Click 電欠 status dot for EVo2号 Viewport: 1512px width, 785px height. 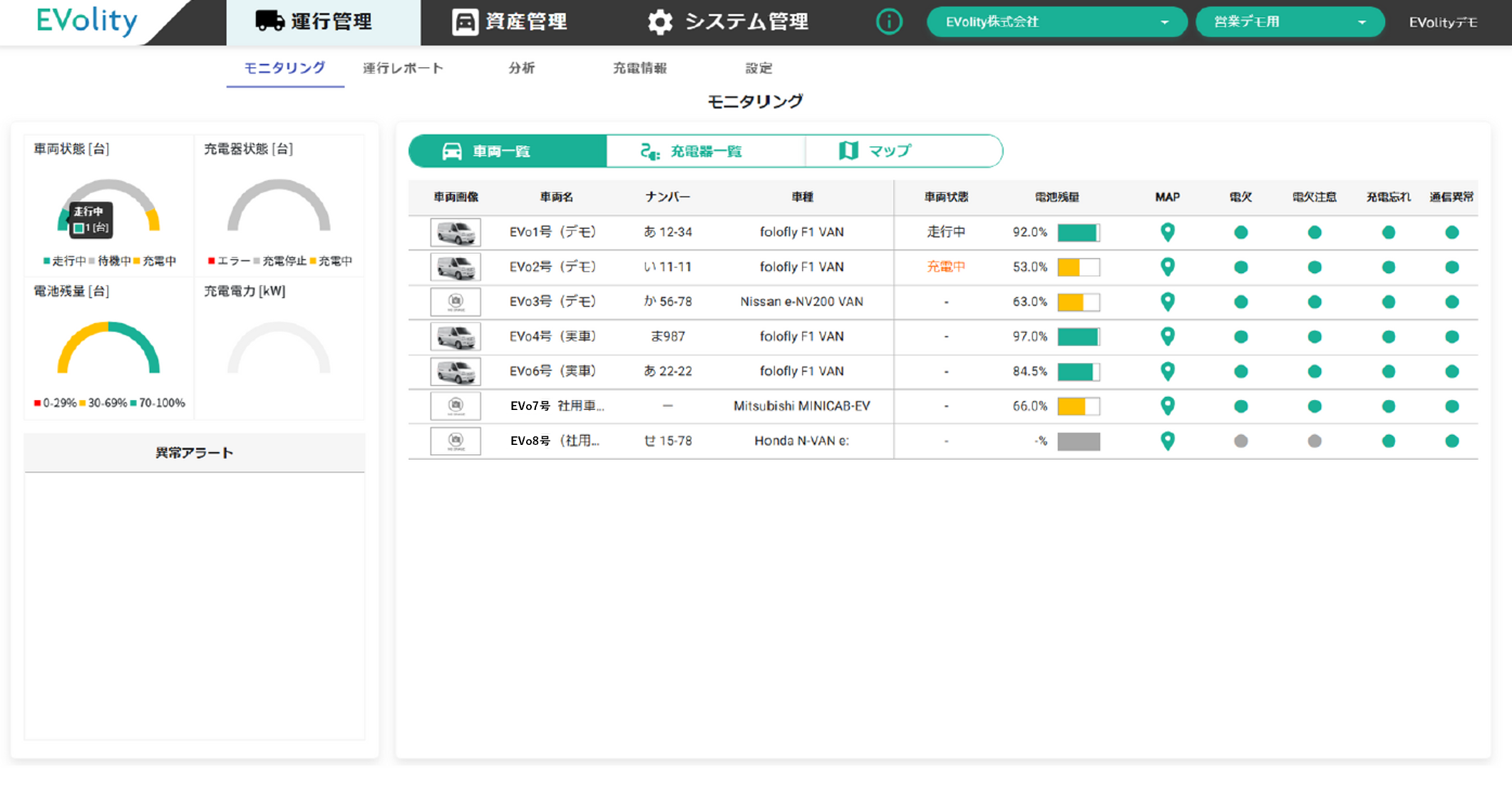click(1240, 267)
